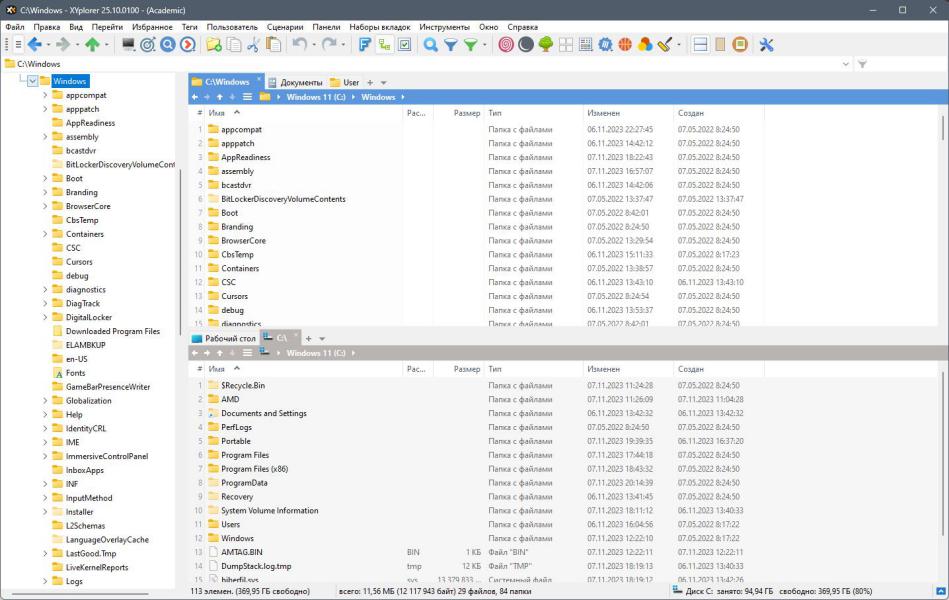The height and width of the screenshot is (600, 949).
Task: Expand the Globalization tree node
Action: pyautogui.click(x=45, y=401)
